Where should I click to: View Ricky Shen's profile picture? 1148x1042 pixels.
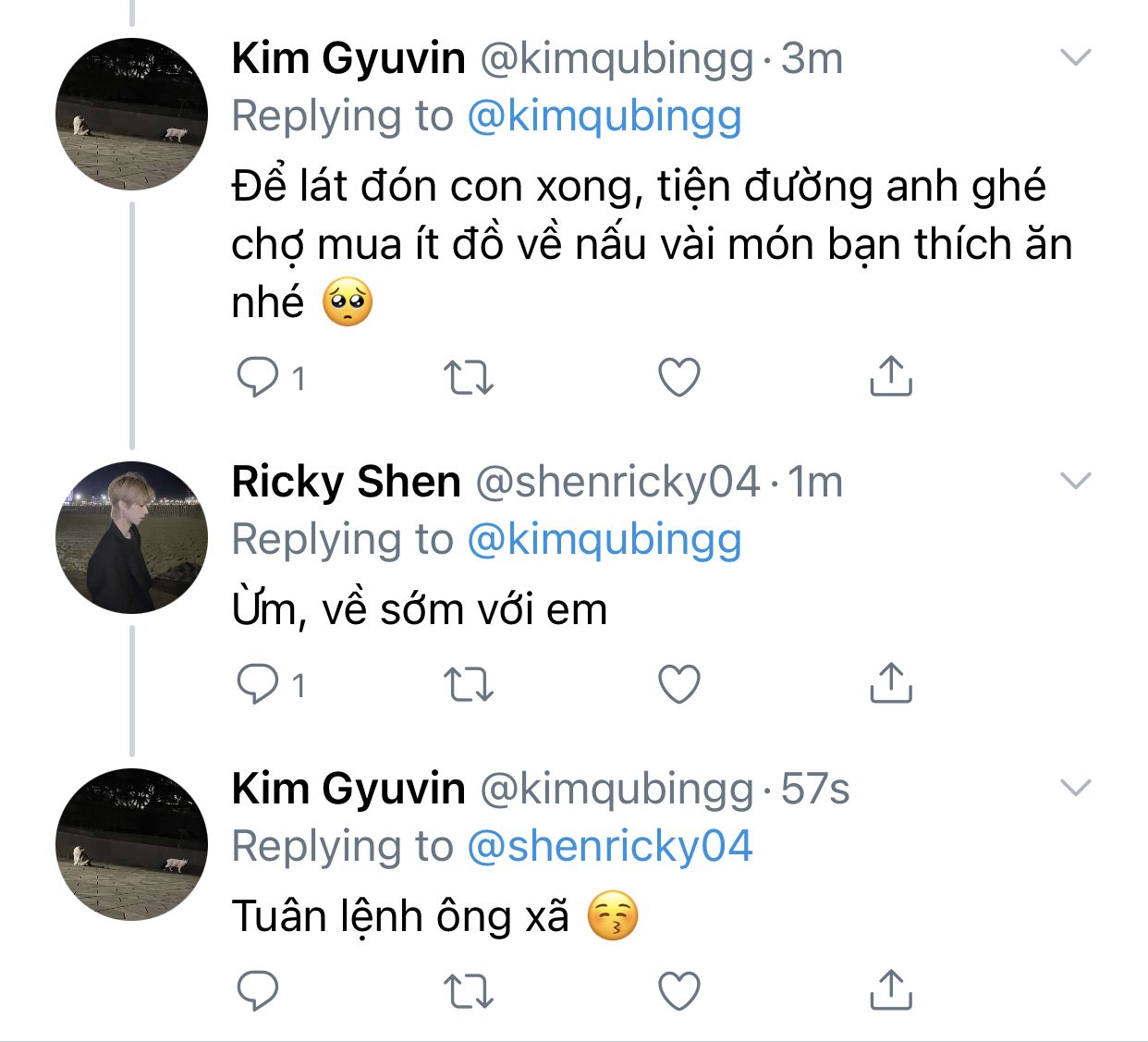point(132,537)
